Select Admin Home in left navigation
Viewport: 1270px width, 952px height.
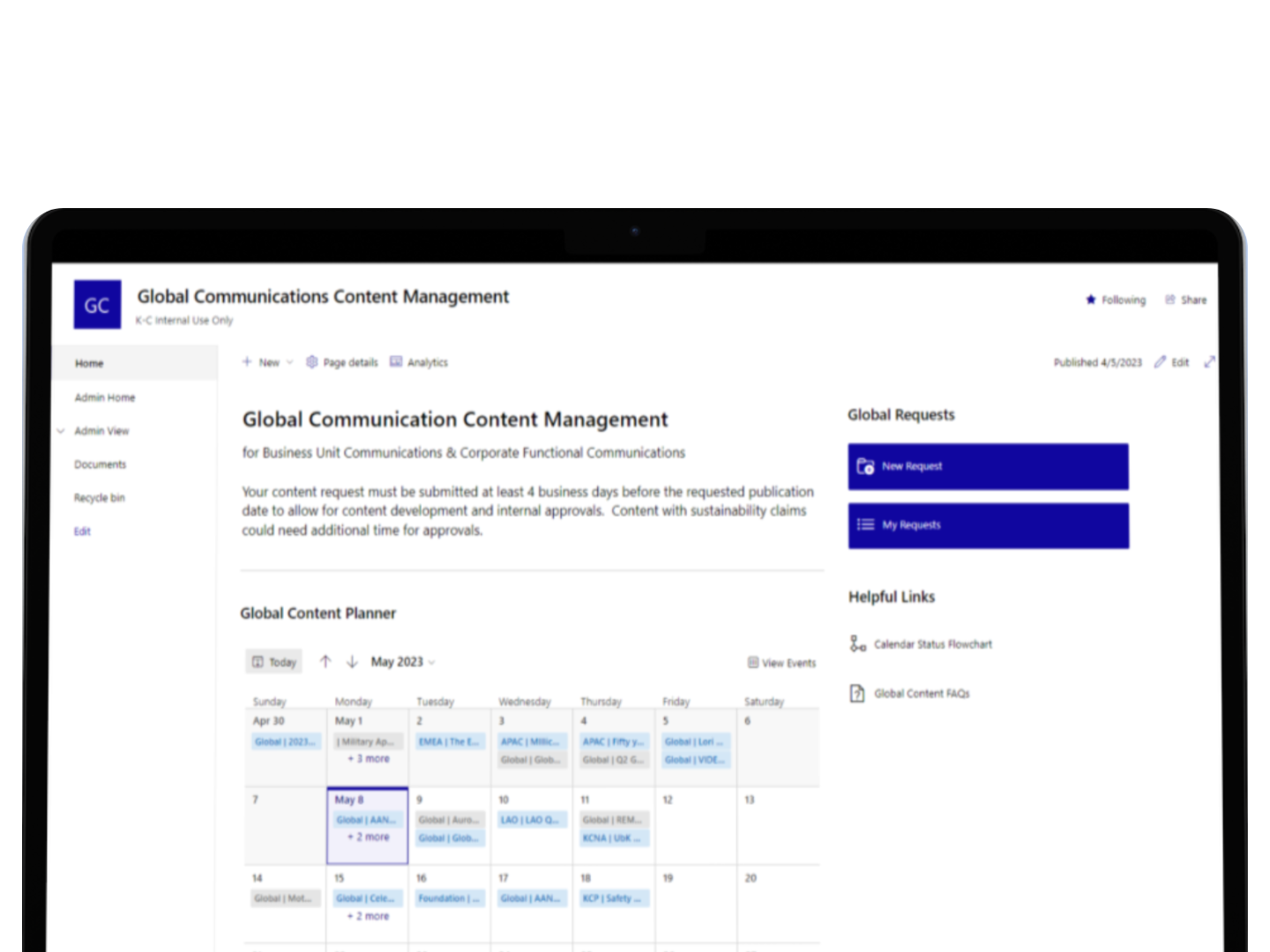105,398
